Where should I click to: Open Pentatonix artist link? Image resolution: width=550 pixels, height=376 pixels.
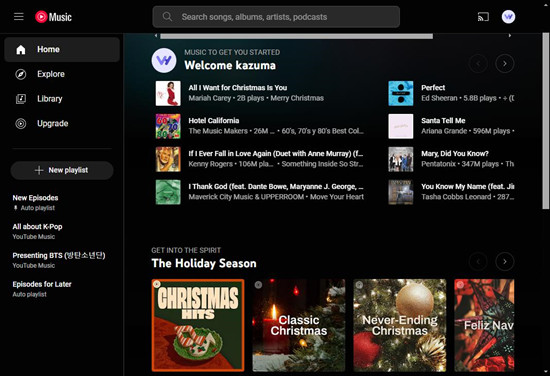pyautogui.click(x=438, y=164)
